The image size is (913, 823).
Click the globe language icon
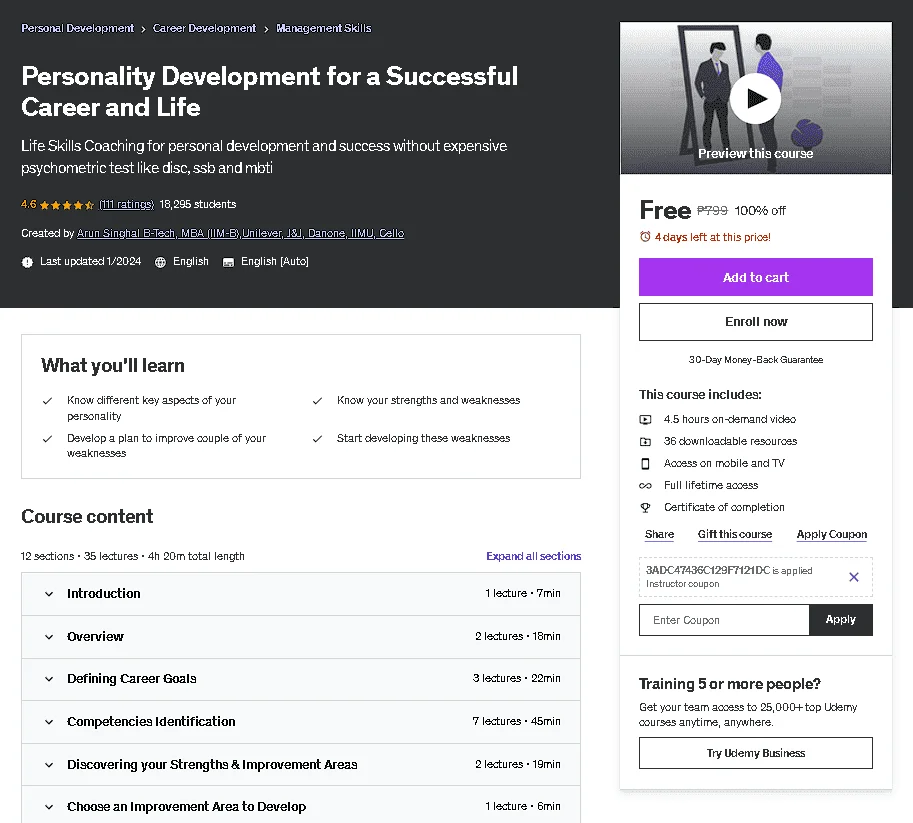click(x=160, y=262)
